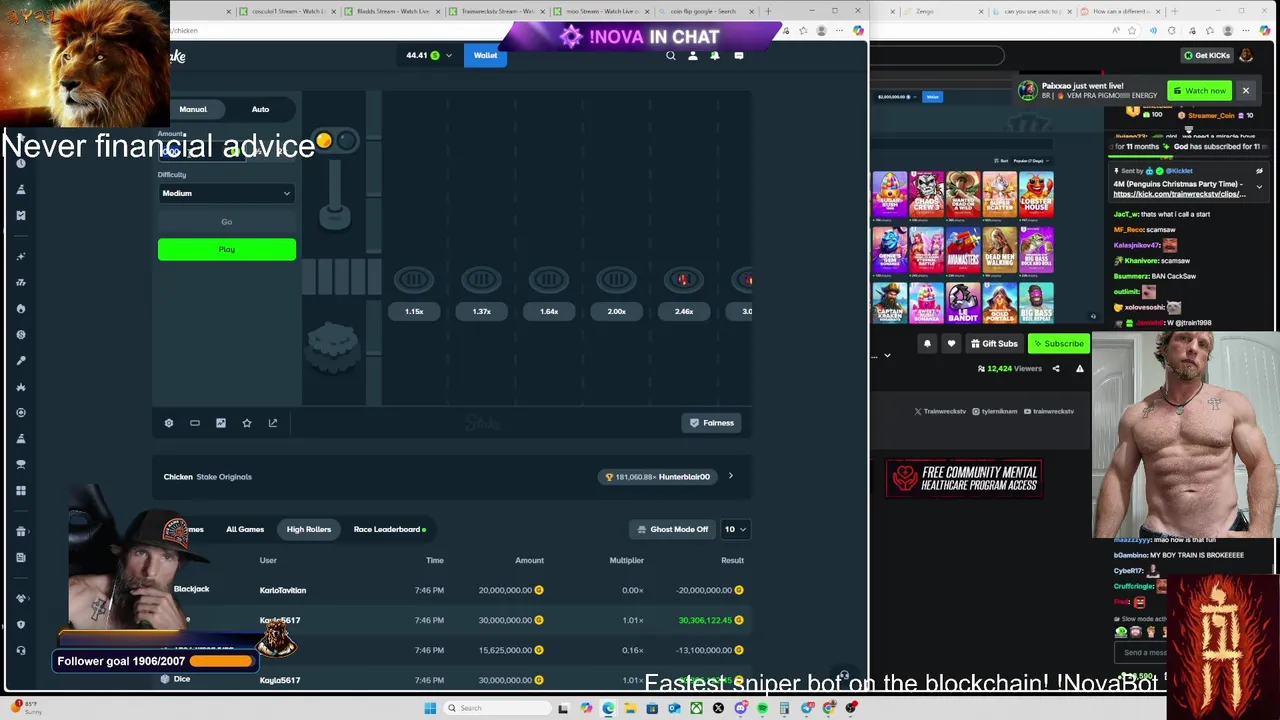Click Gift Subs button
This screenshot has height=720, width=1280.
click(994, 344)
